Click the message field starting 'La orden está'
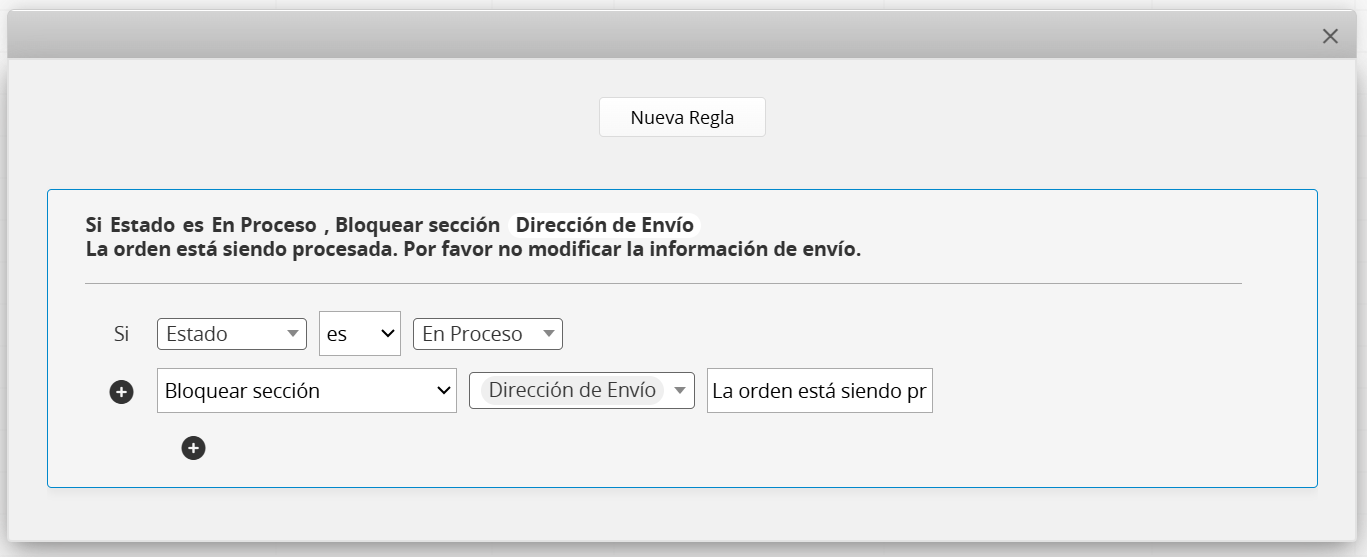Screen dimensions: 1367x557 tap(819, 391)
